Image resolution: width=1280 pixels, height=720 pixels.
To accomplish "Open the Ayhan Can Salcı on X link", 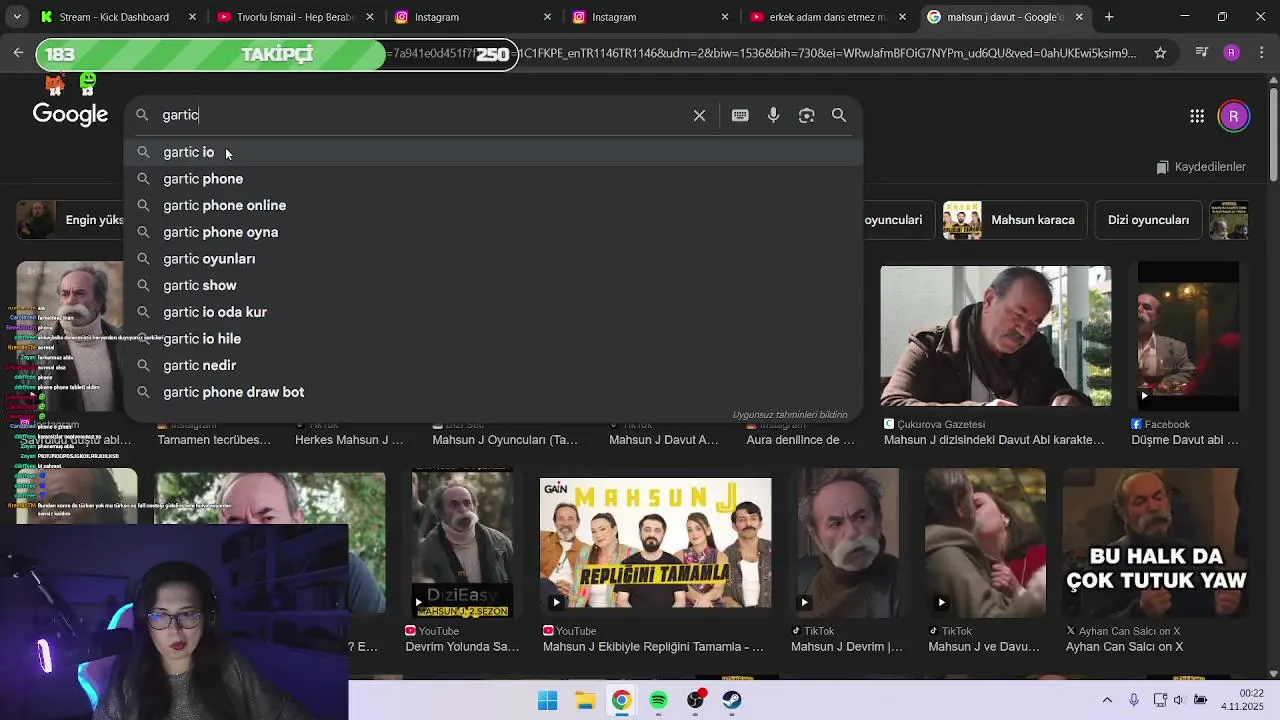I will click(1124, 647).
